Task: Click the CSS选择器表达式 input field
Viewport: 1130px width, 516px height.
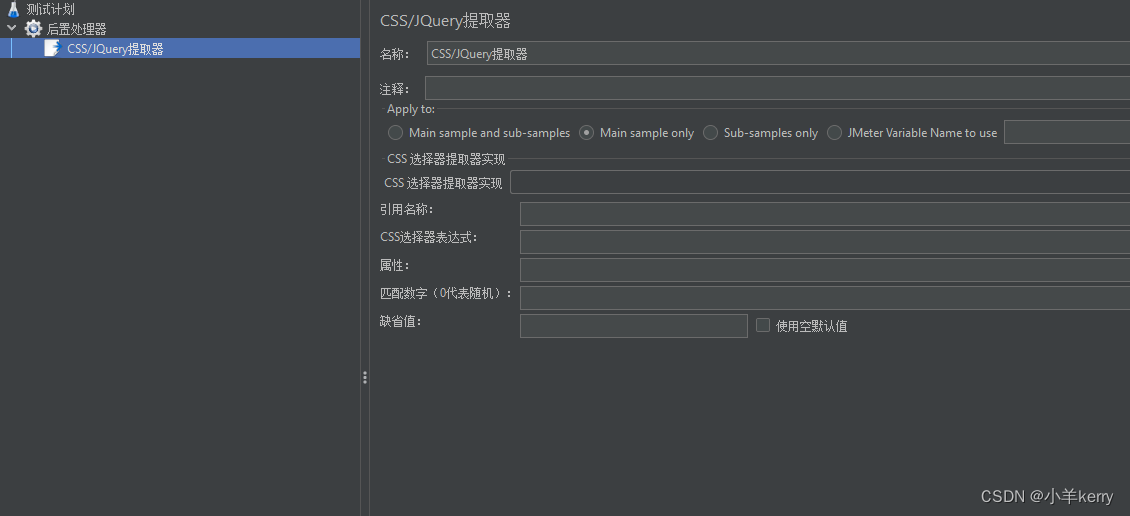Action: 825,241
